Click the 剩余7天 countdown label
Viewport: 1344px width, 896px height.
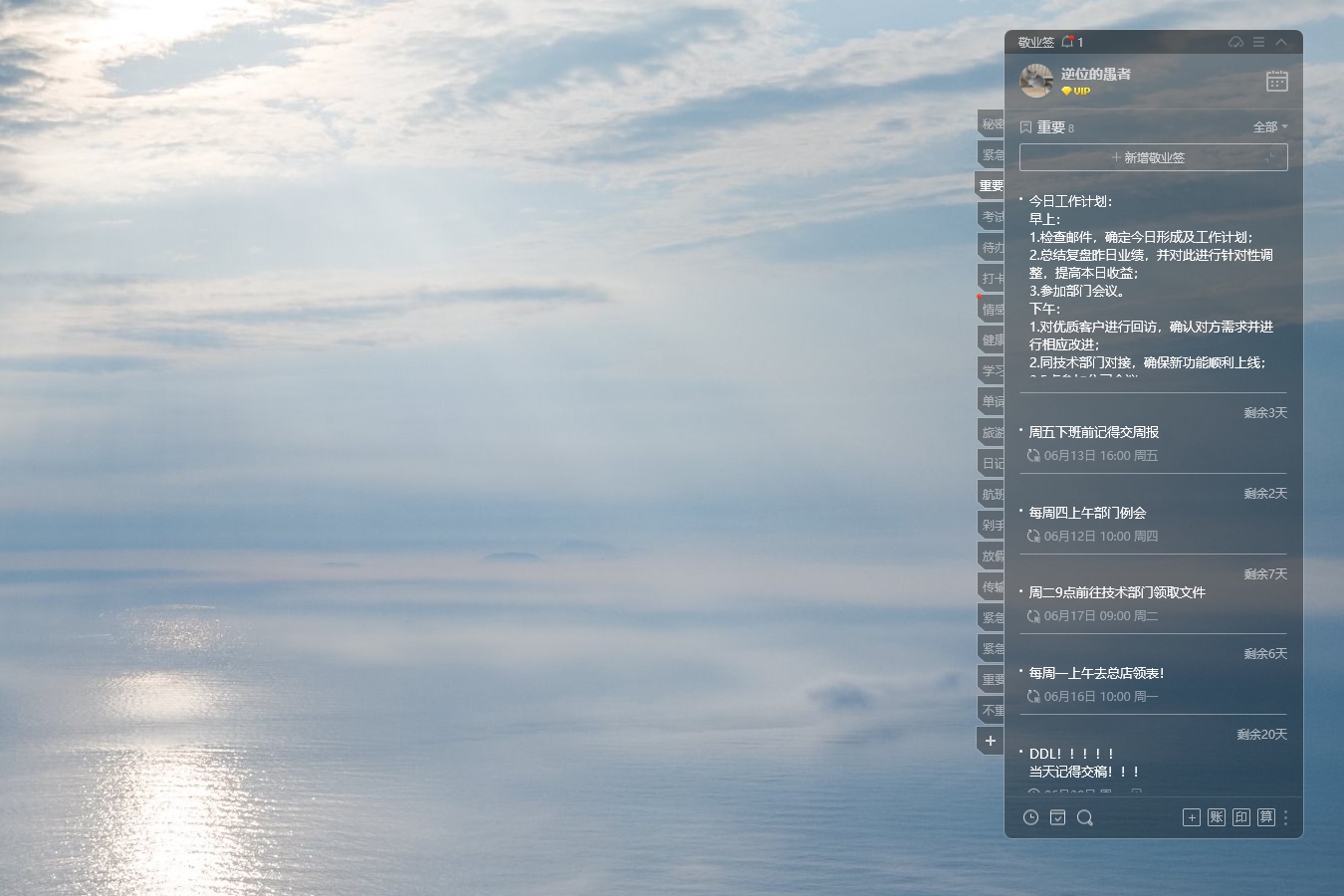coord(1265,573)
